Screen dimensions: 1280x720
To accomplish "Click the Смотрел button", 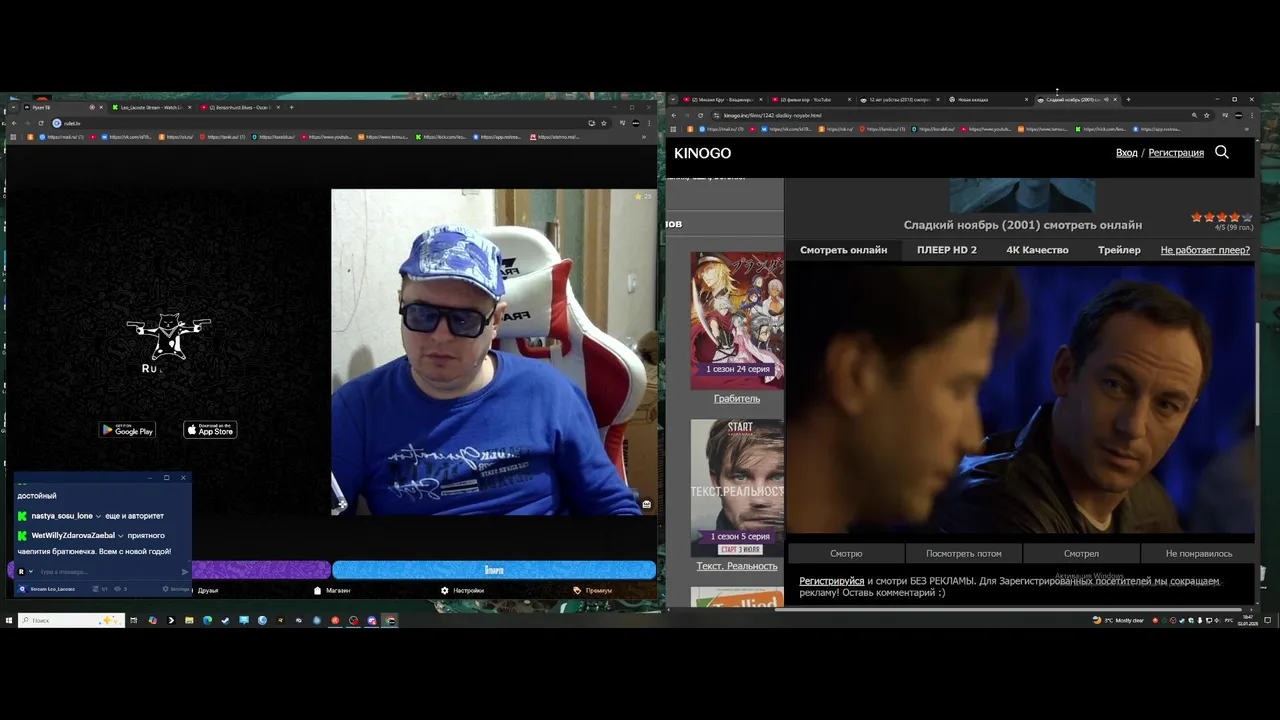I will [1081, 553].
